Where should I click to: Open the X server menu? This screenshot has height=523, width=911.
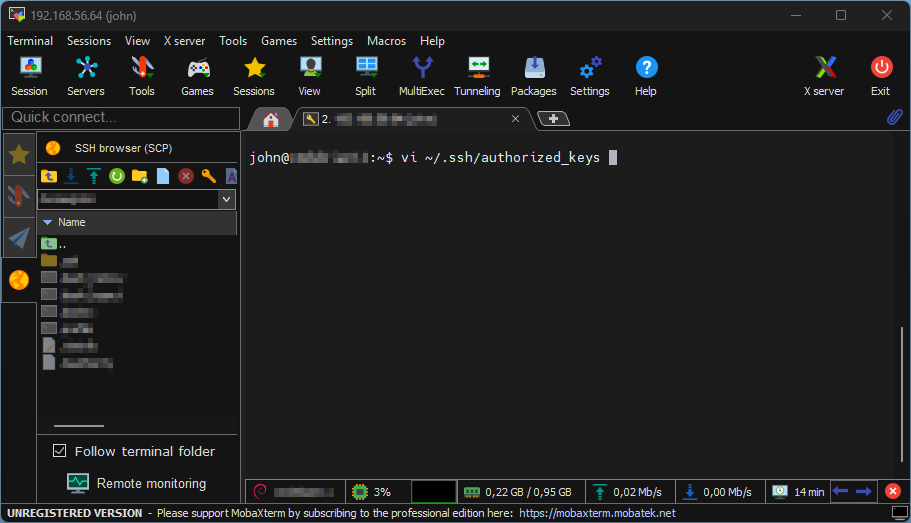[184, 41]
